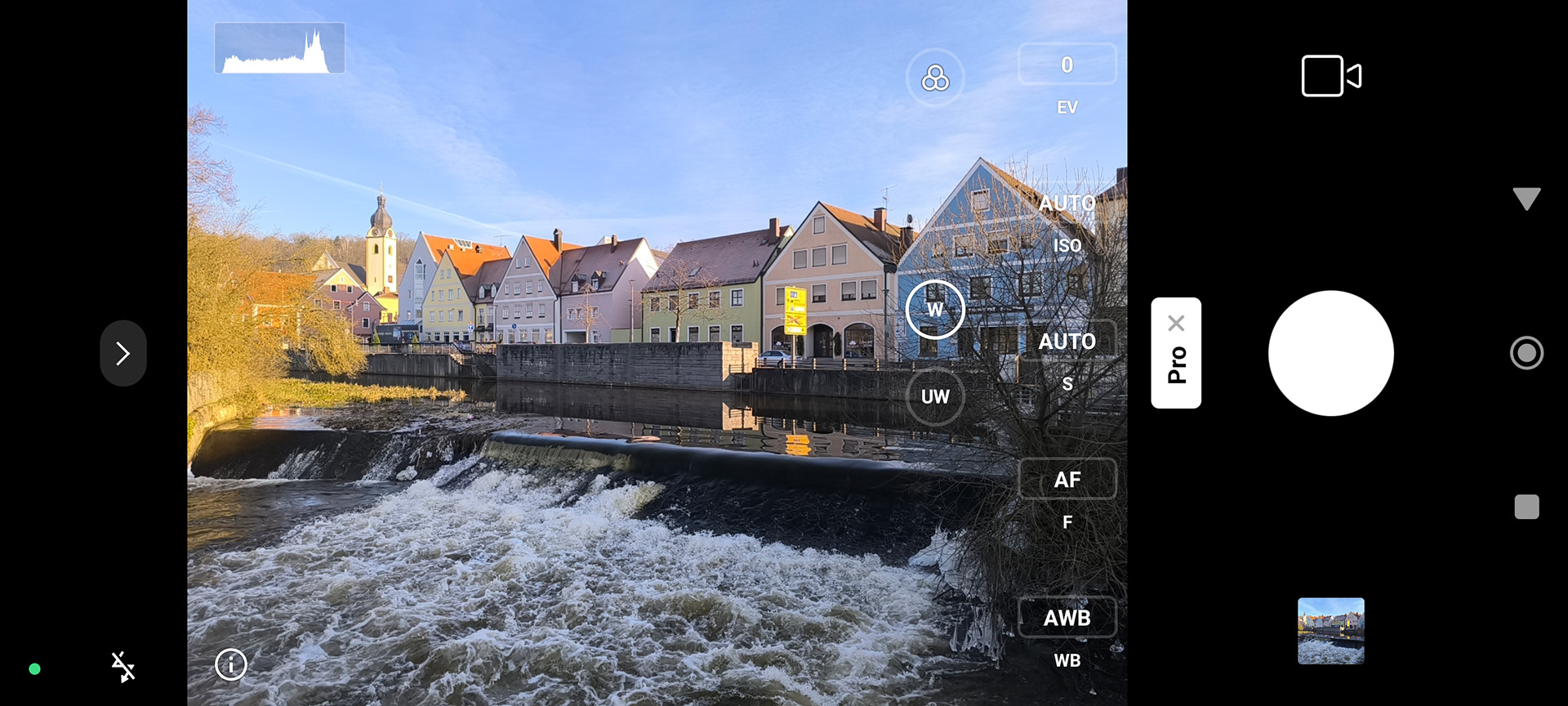
Task: Tap the Pro mode label
Action: (1176, 365)
